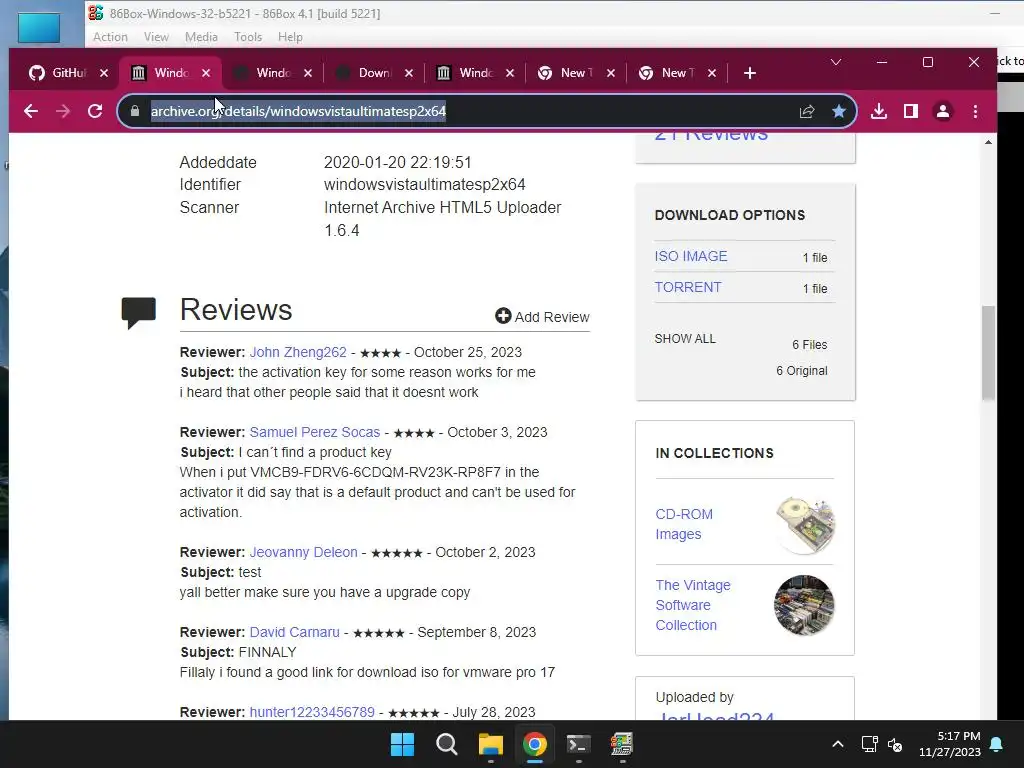Click SHOW ALL files link
This screenshot has width=1024, height=768.
tap(685, 339)
